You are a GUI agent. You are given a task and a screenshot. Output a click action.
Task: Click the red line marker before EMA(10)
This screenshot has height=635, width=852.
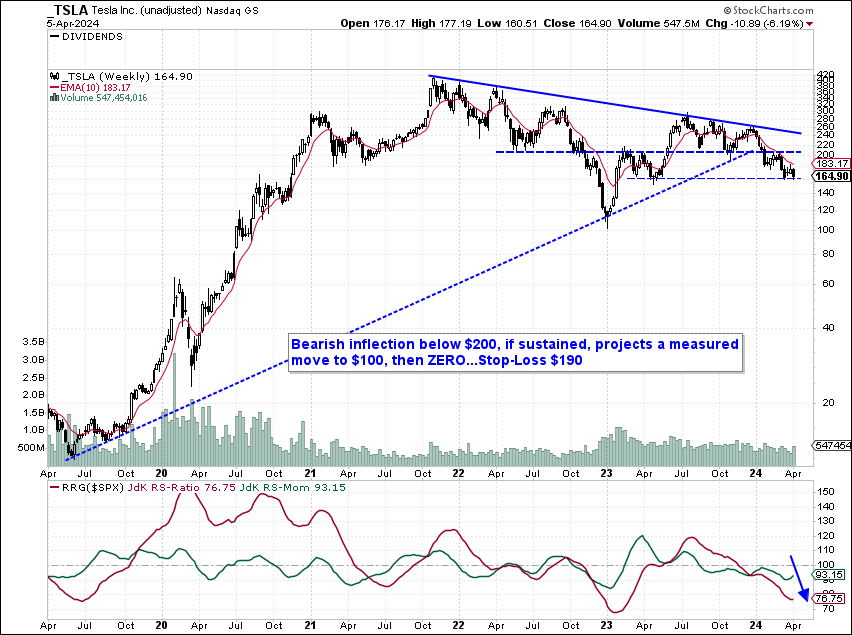click(x=53, y=87)
